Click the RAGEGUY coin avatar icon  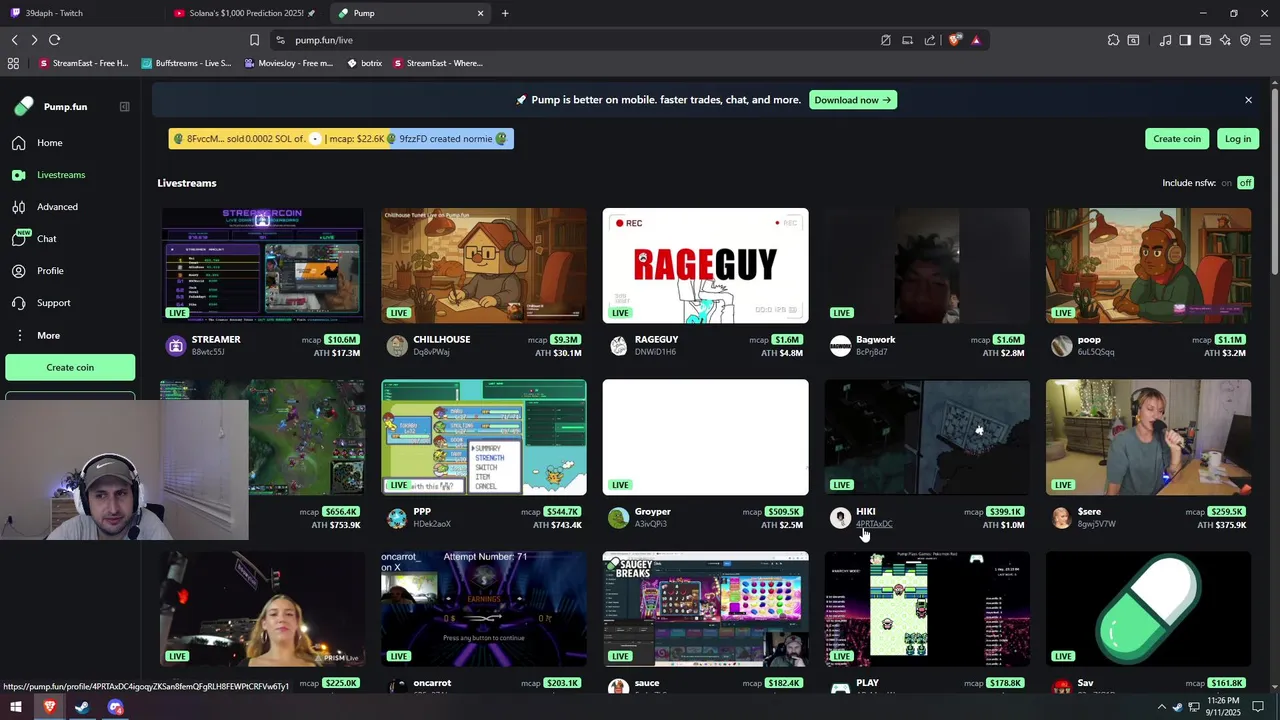[619, 346]
